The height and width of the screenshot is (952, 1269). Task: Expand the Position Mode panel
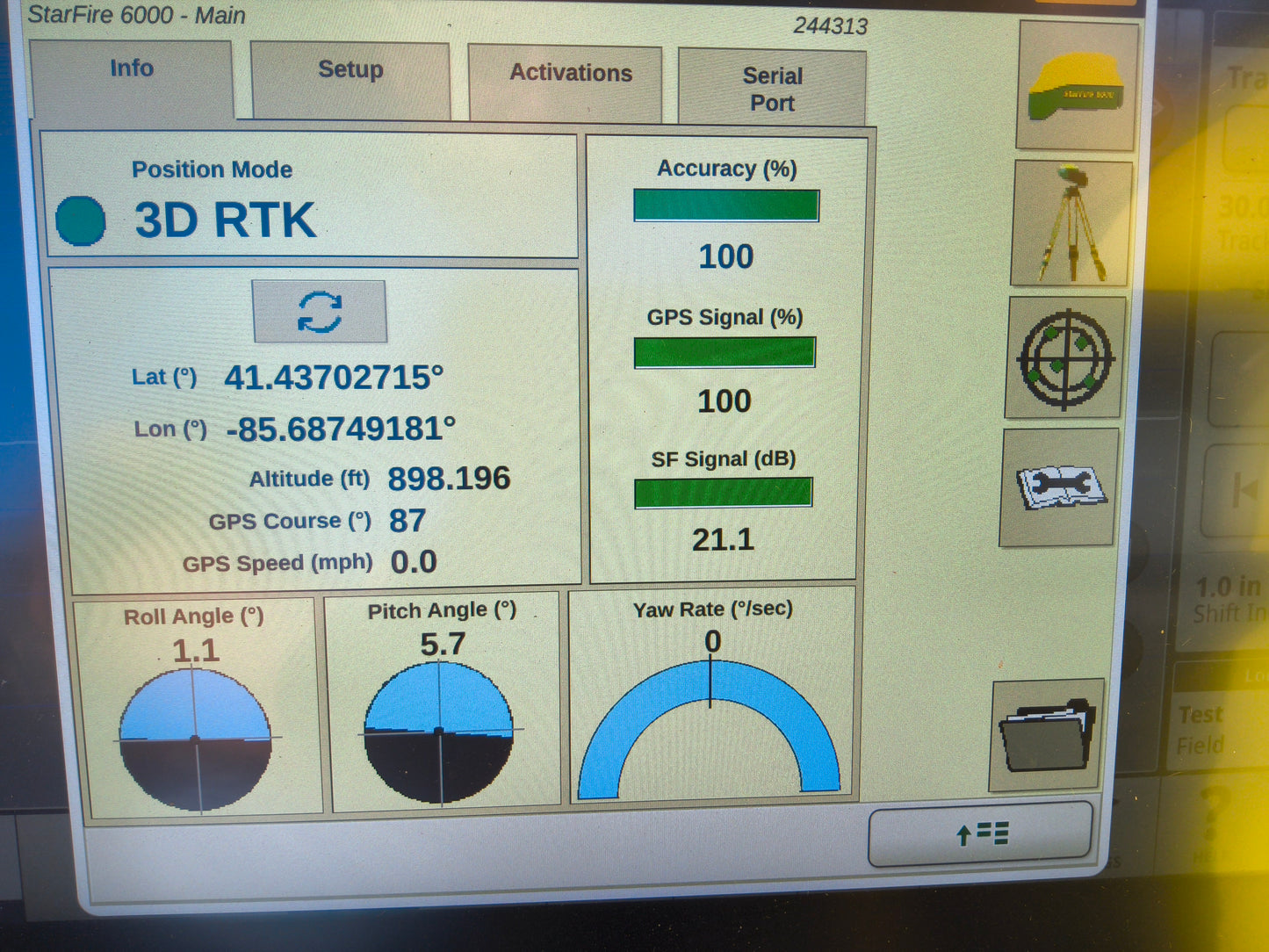coord(312,193)
